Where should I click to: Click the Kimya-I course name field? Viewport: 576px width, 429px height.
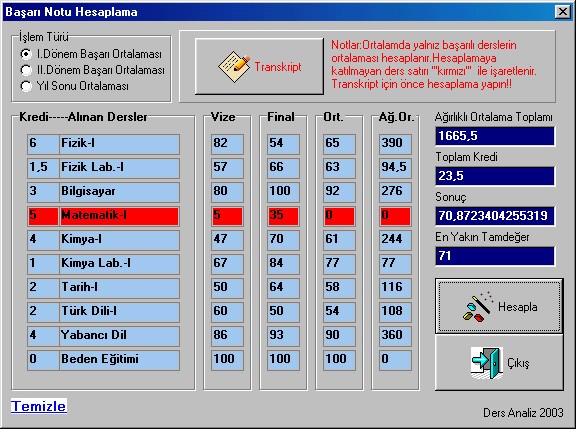[x=119, y=240]
